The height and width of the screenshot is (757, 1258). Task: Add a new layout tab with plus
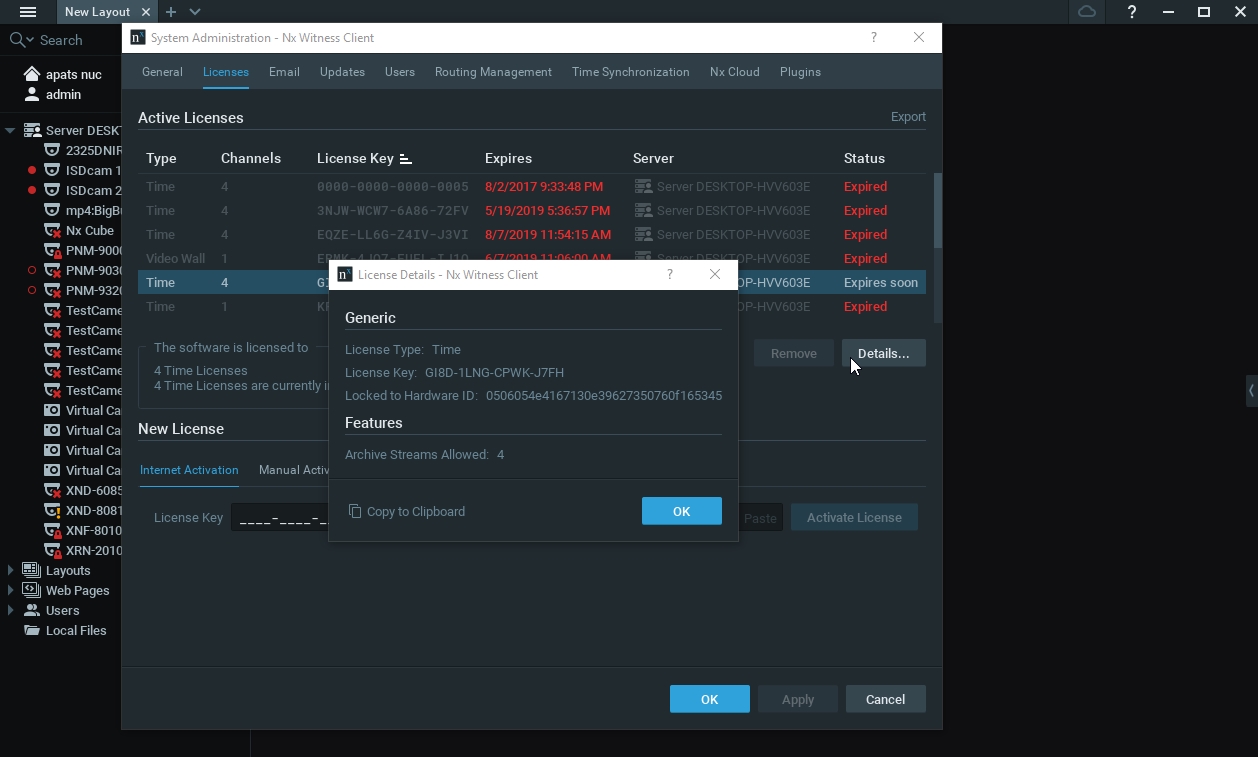pos(171,12)
